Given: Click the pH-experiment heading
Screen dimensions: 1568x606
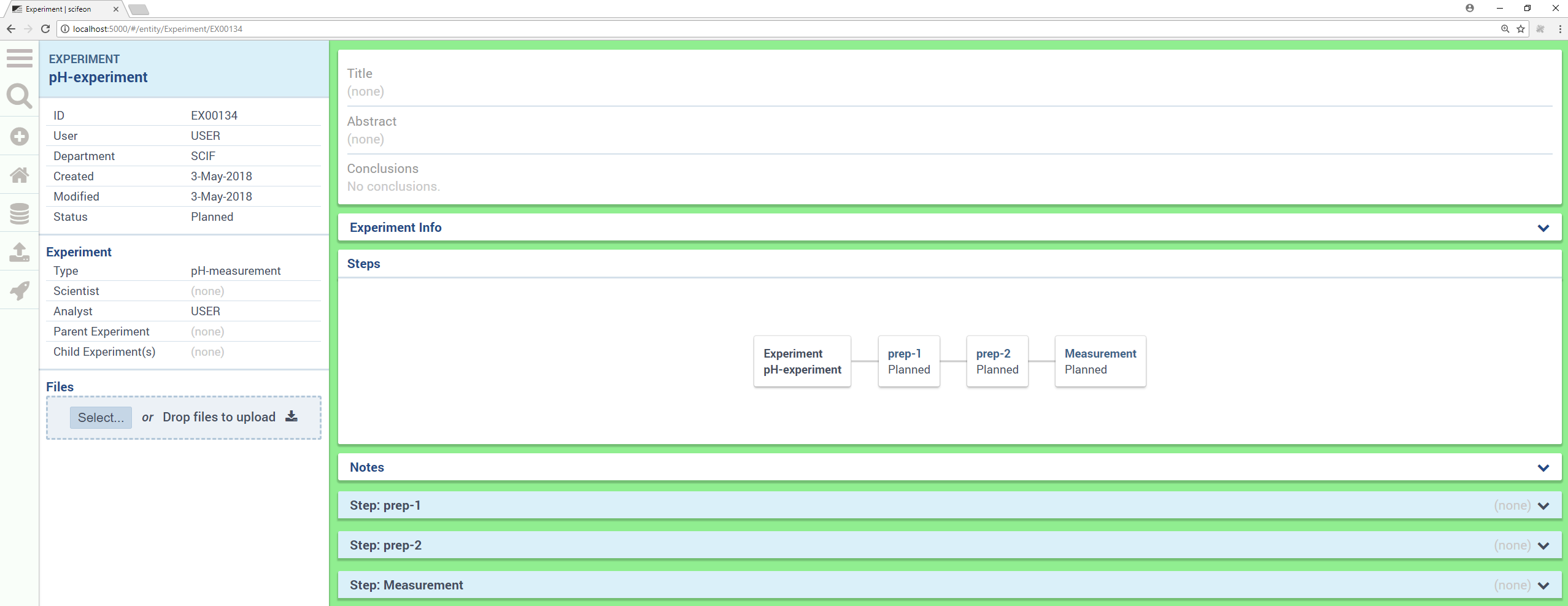Looking at the screenshot, I should point(98,77).
